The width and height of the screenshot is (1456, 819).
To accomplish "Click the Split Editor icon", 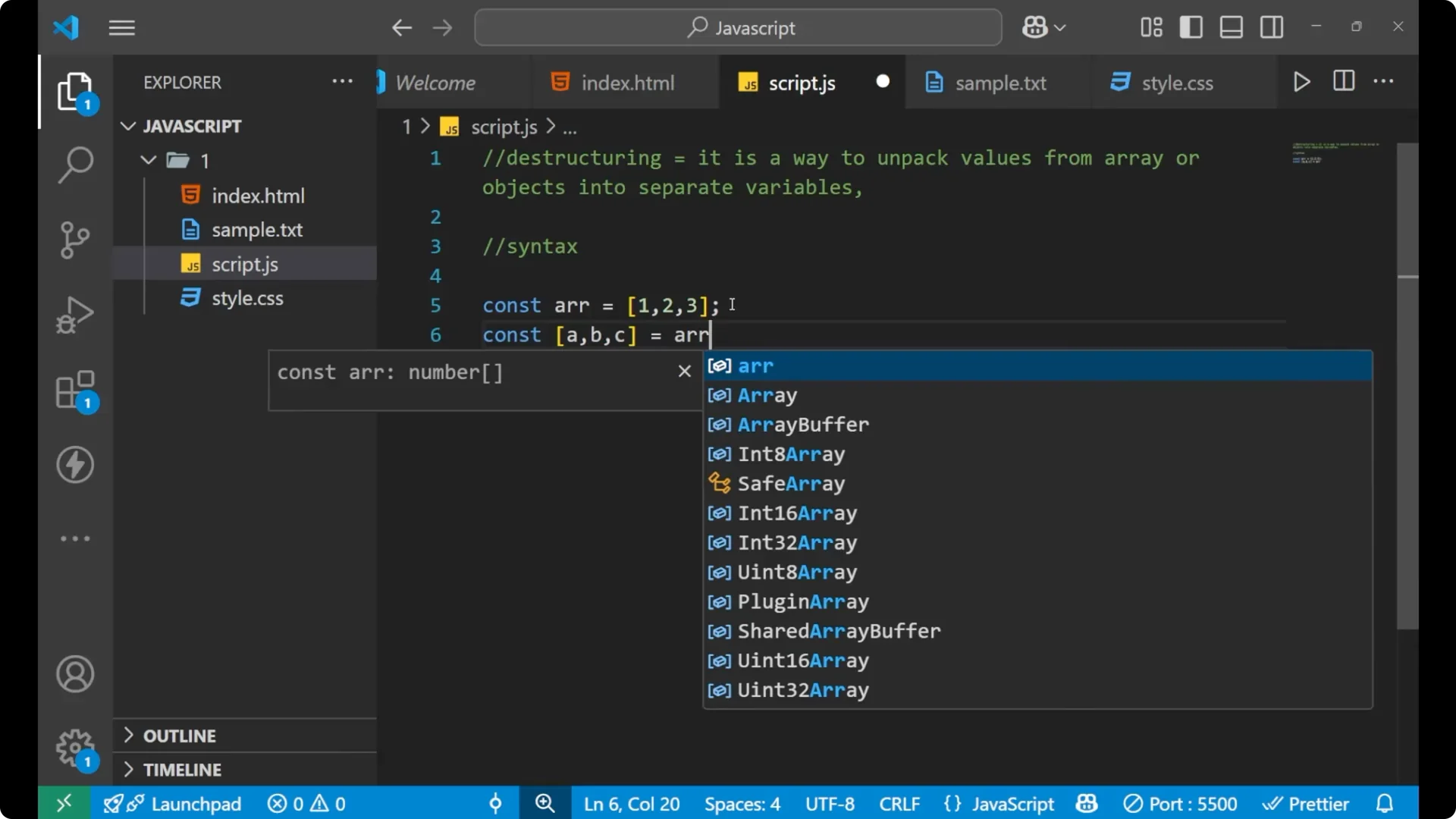I will 1343,81.
